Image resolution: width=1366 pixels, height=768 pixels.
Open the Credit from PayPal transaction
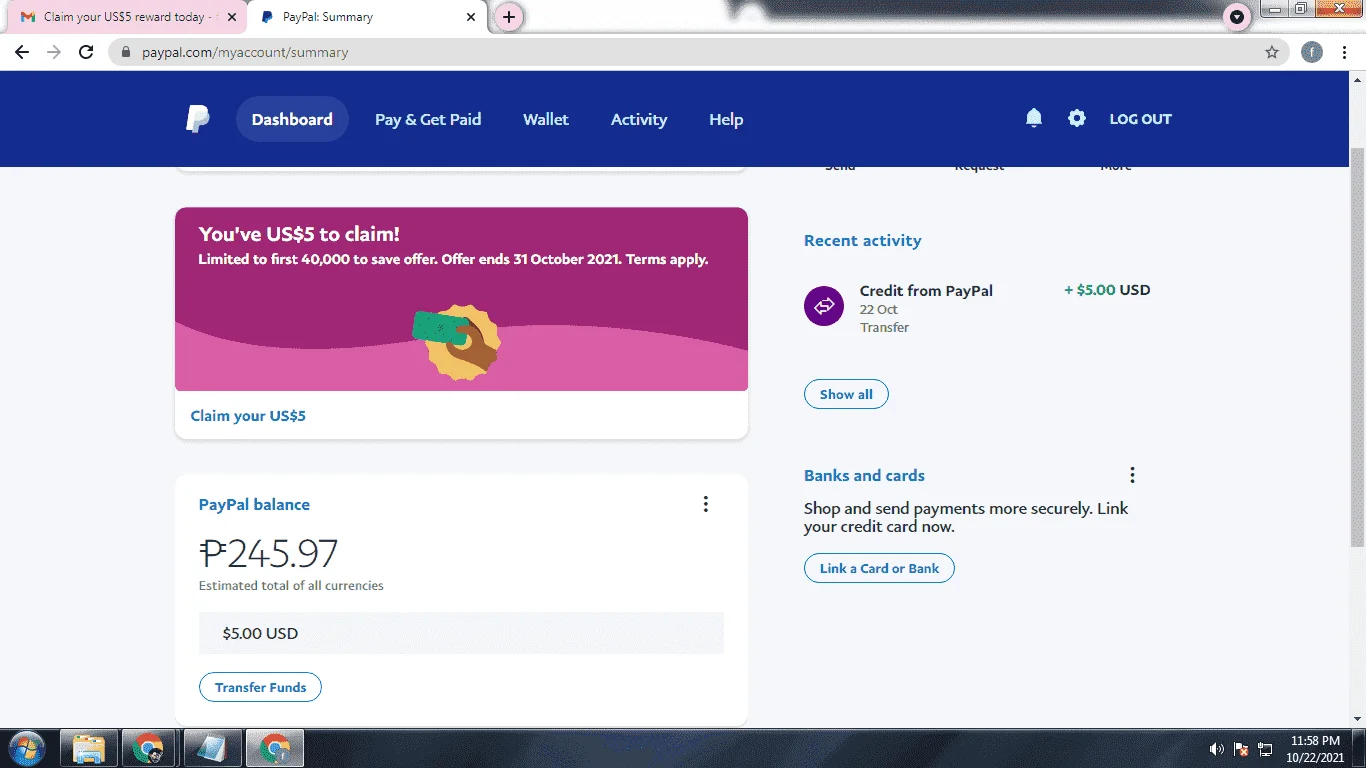977,308
